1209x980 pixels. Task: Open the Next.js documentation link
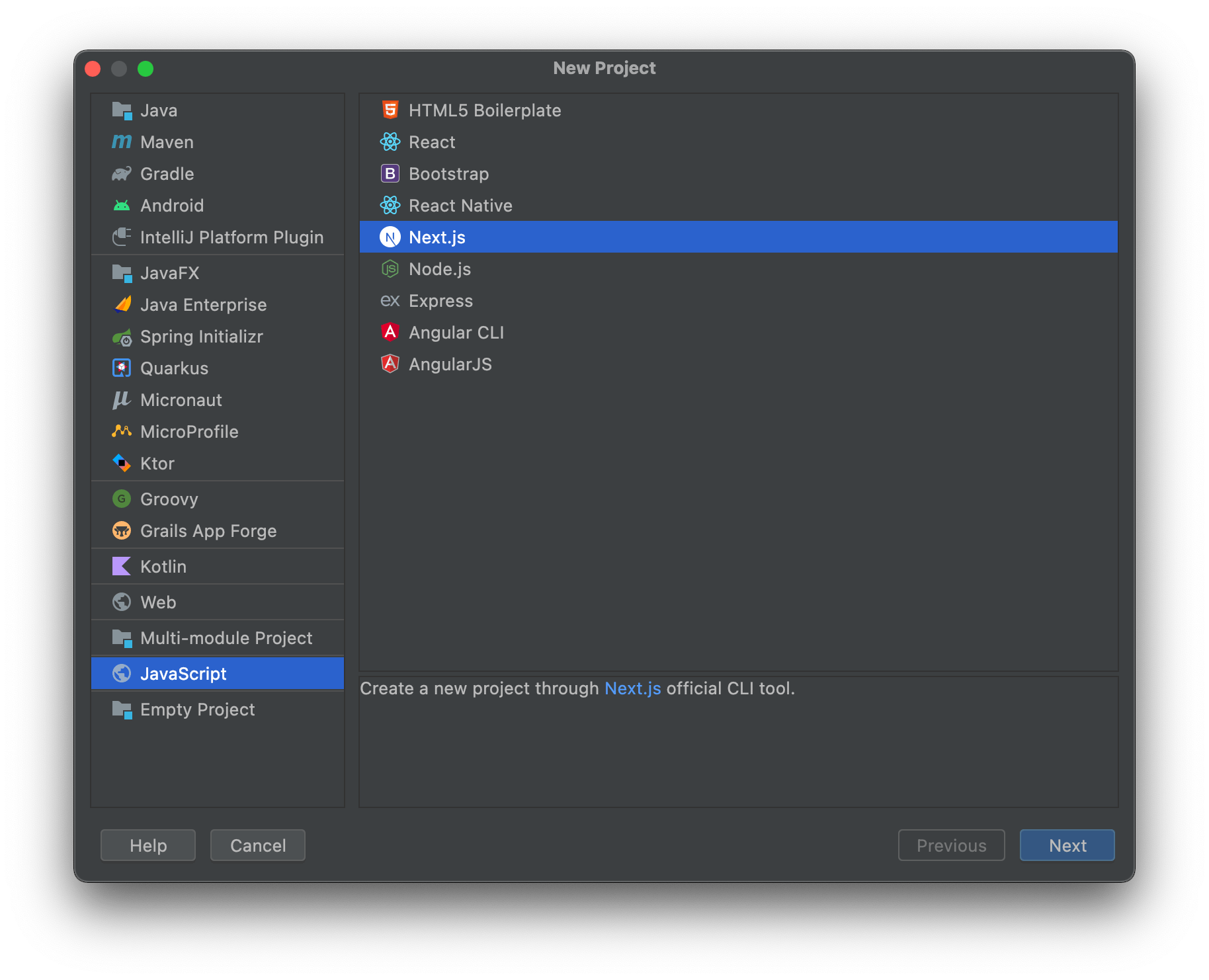632,688
